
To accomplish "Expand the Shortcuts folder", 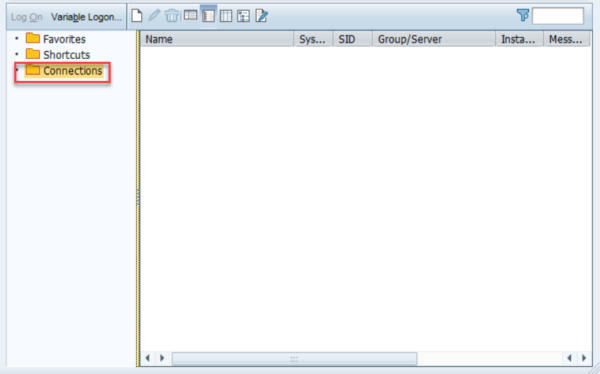I will tap(58, 54).
